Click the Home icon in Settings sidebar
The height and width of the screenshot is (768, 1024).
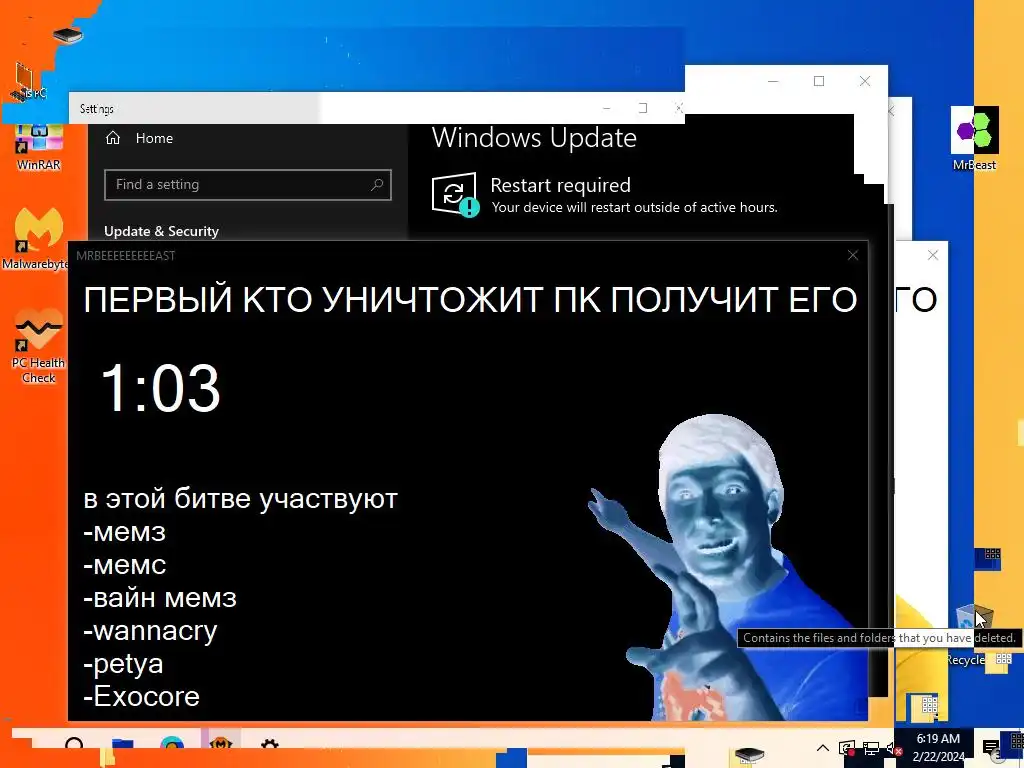(113, 138)
